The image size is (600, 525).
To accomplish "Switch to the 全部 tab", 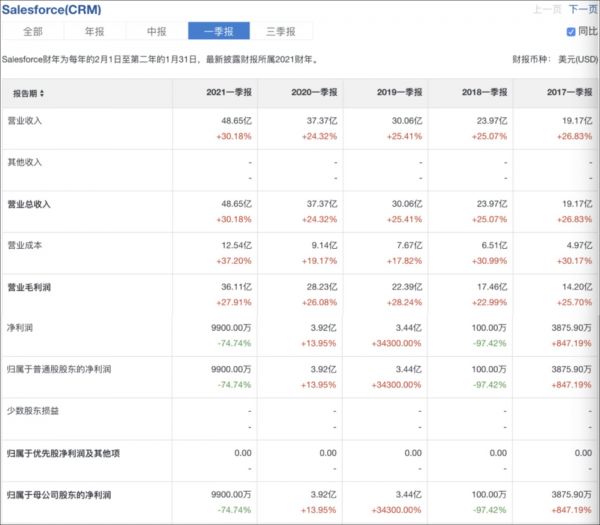I will tap(33, 32).
